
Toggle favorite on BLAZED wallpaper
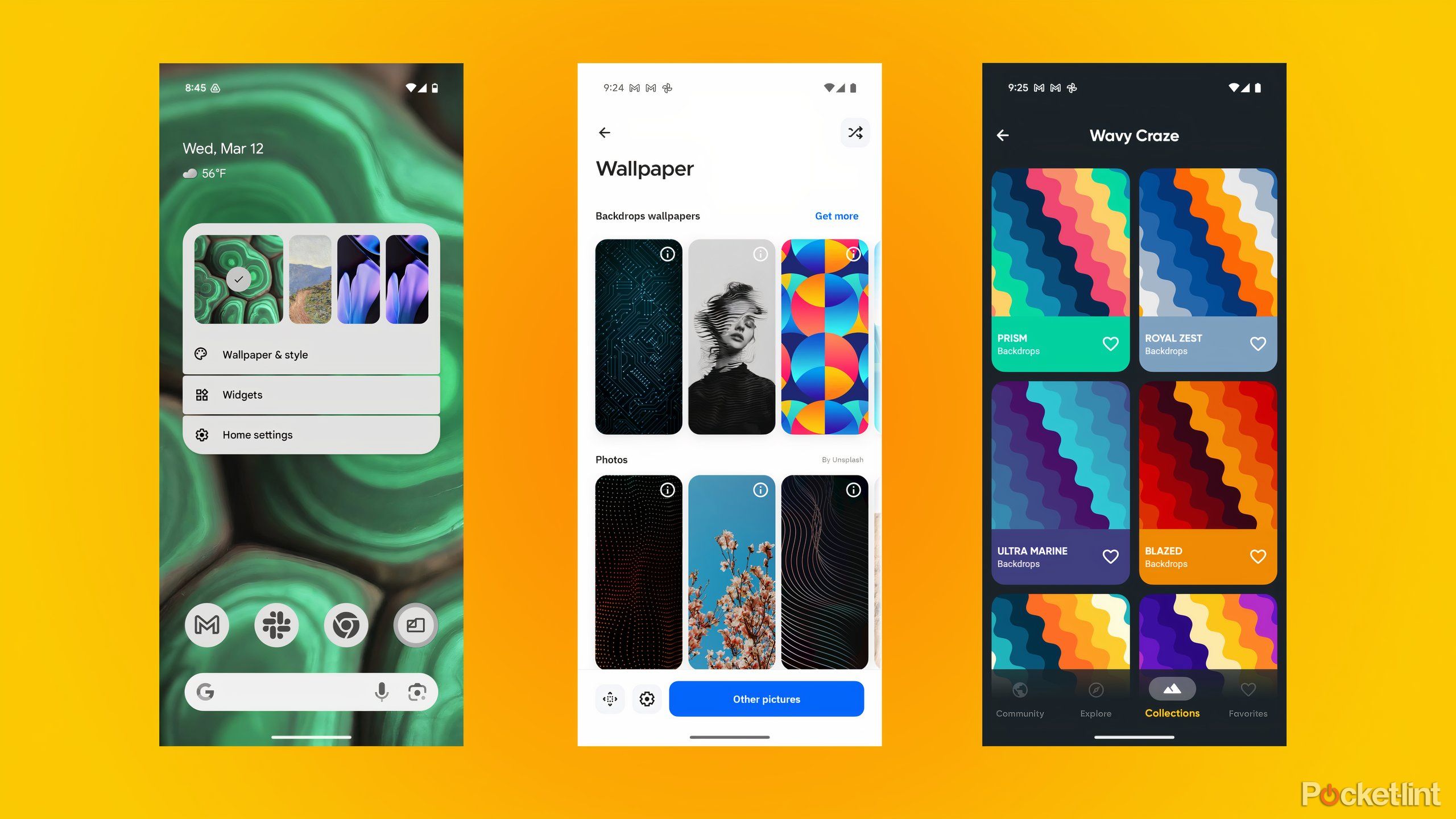pos(1257,556)
